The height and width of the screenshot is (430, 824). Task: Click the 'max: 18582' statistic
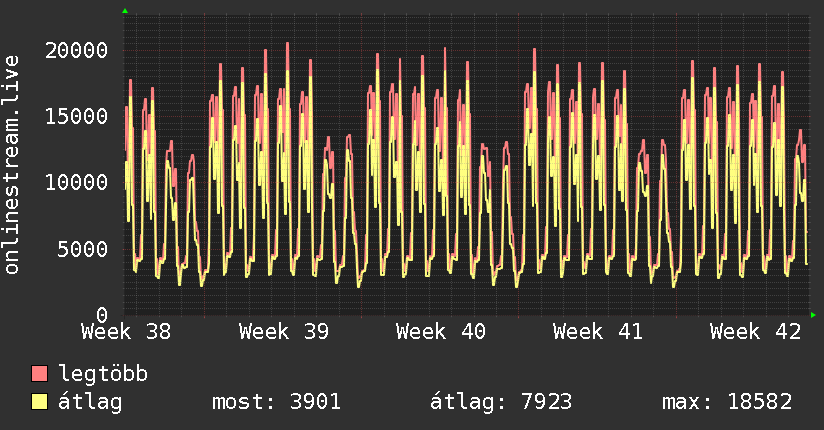(x=727, y=402)
